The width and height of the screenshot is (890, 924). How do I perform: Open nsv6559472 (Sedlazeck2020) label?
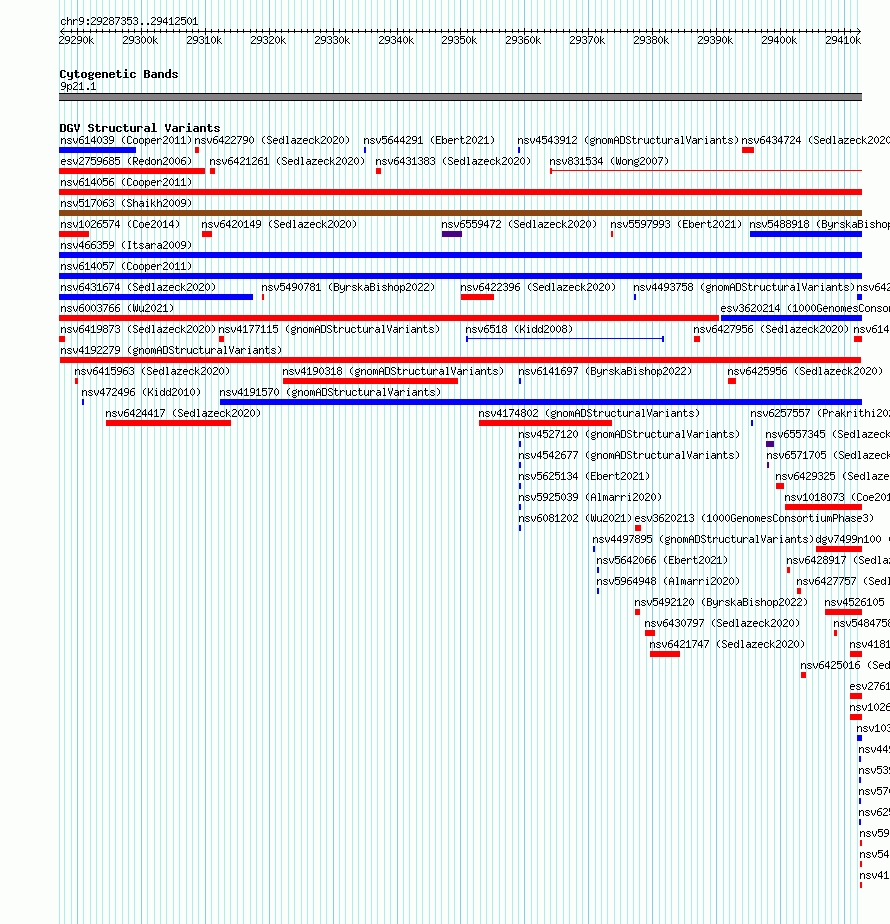[x=519, y=224]
